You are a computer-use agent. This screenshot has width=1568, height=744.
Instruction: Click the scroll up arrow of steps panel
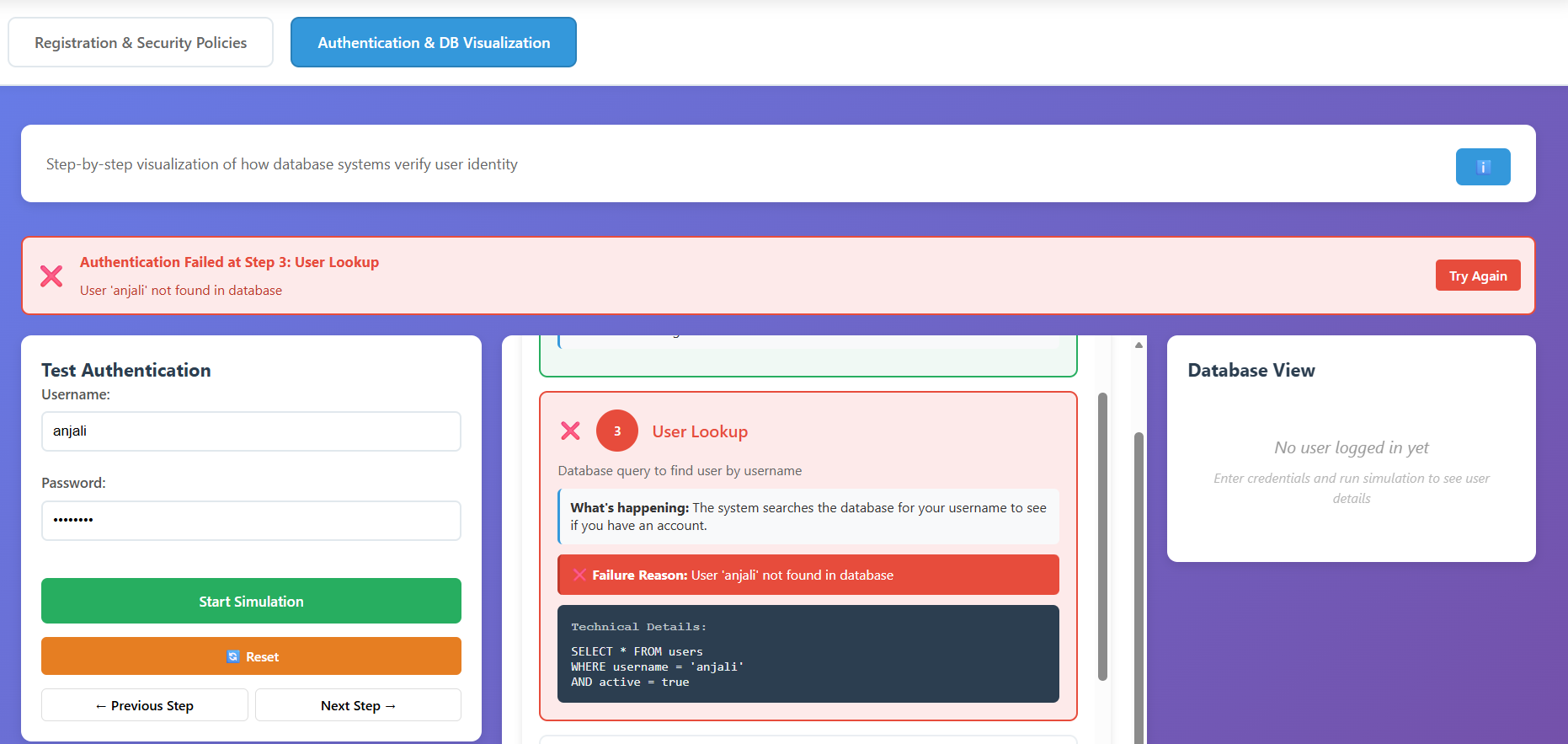point(1139,345)
